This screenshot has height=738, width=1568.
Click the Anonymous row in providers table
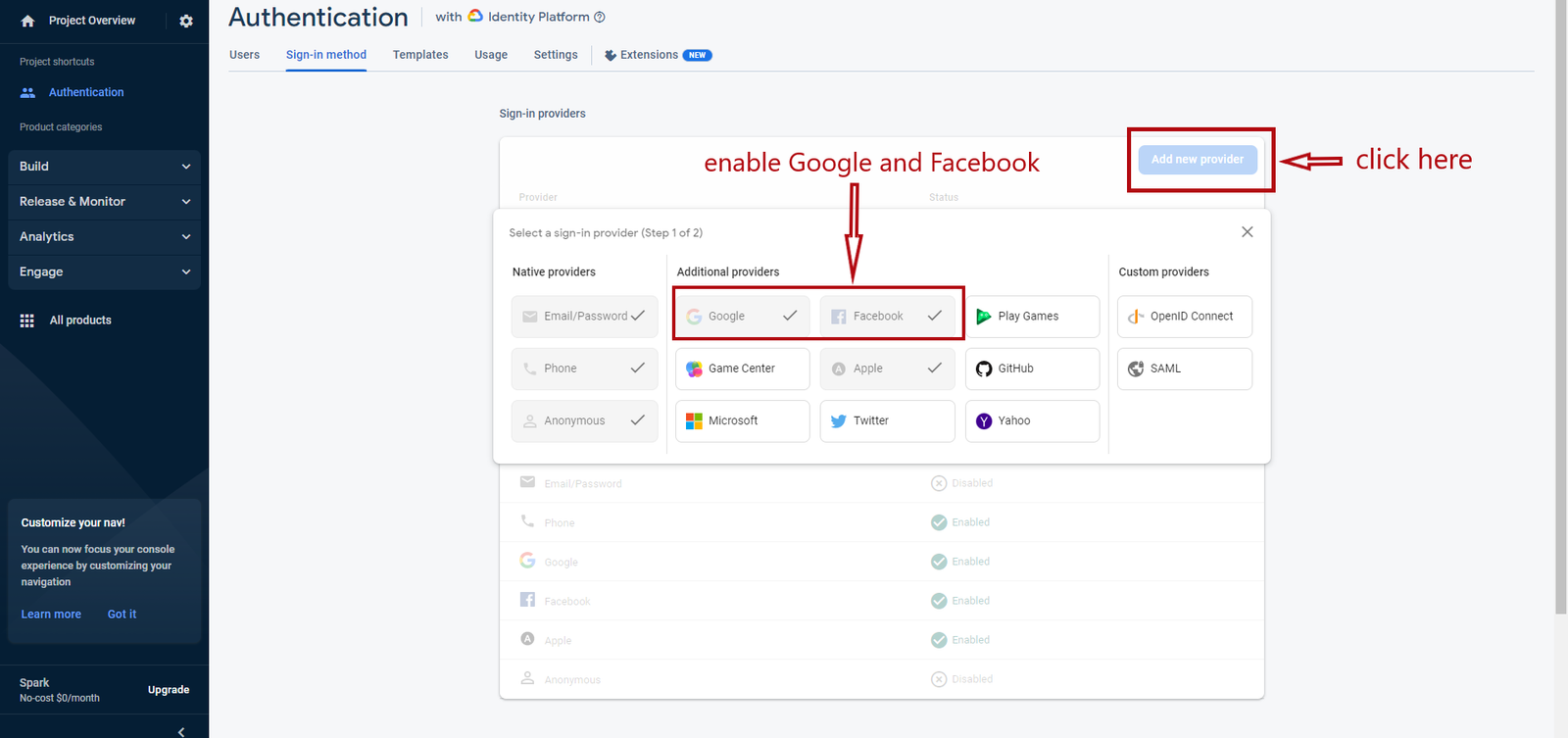click(x=882, y=679)
